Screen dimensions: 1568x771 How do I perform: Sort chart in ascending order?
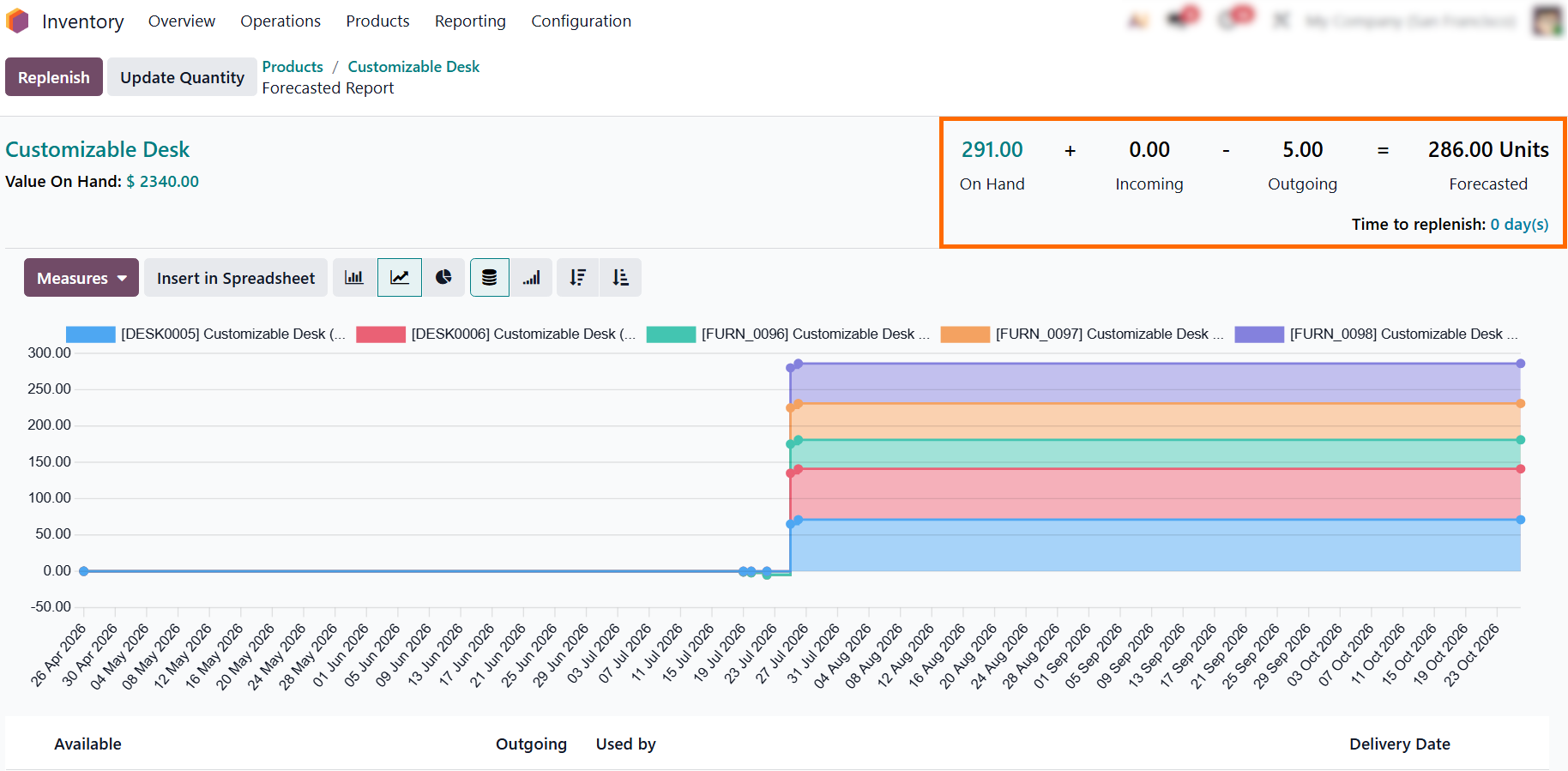[620, 278]
